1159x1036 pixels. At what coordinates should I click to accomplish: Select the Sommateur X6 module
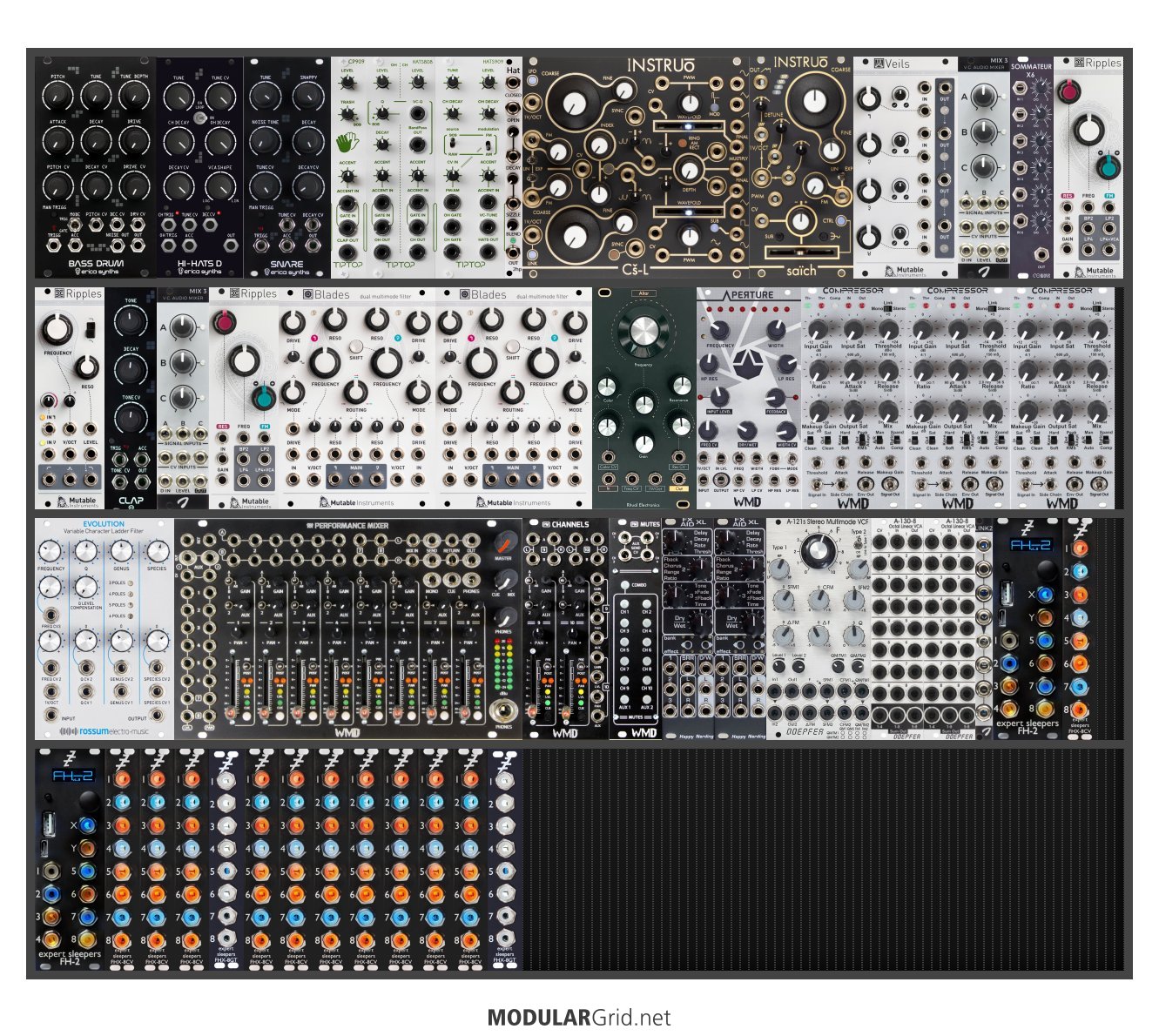(1032, 167)
